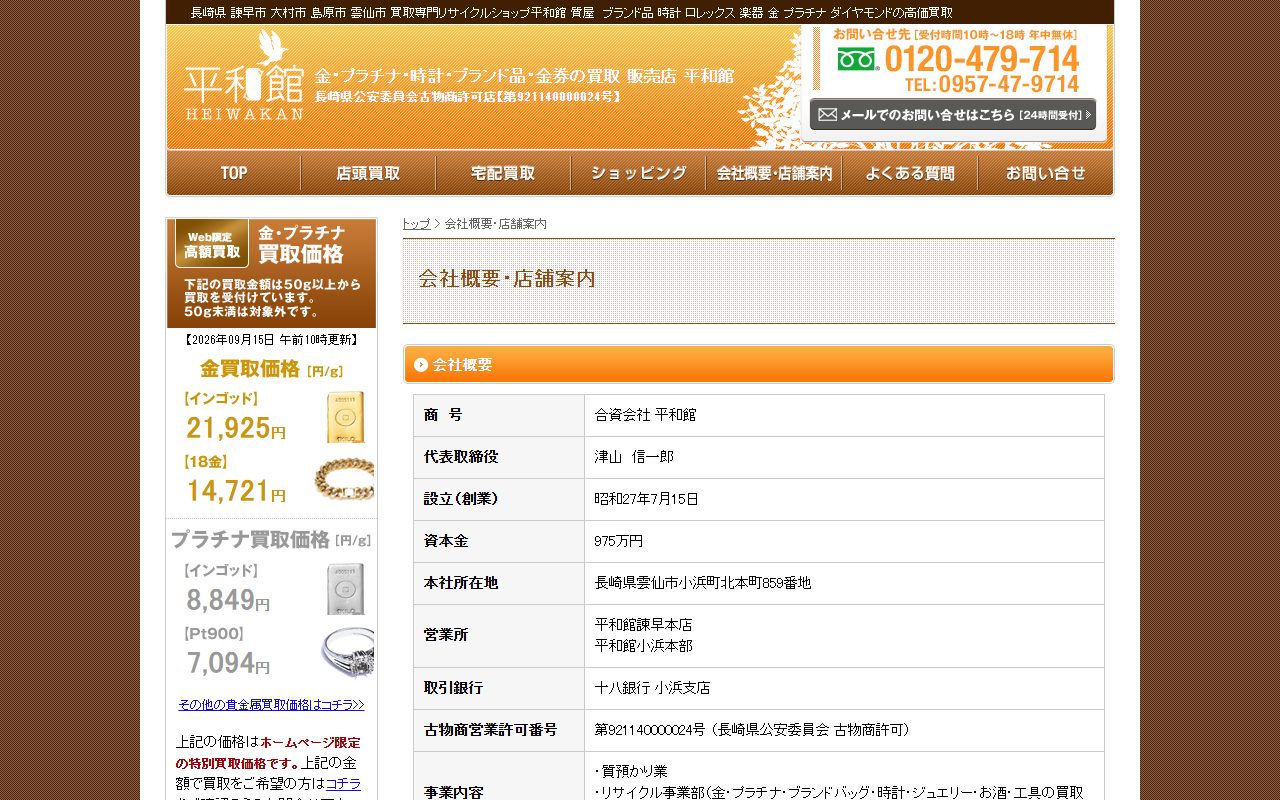Click the Pt900 ring image
This screenshot has height=800, width=1280.
347,652
